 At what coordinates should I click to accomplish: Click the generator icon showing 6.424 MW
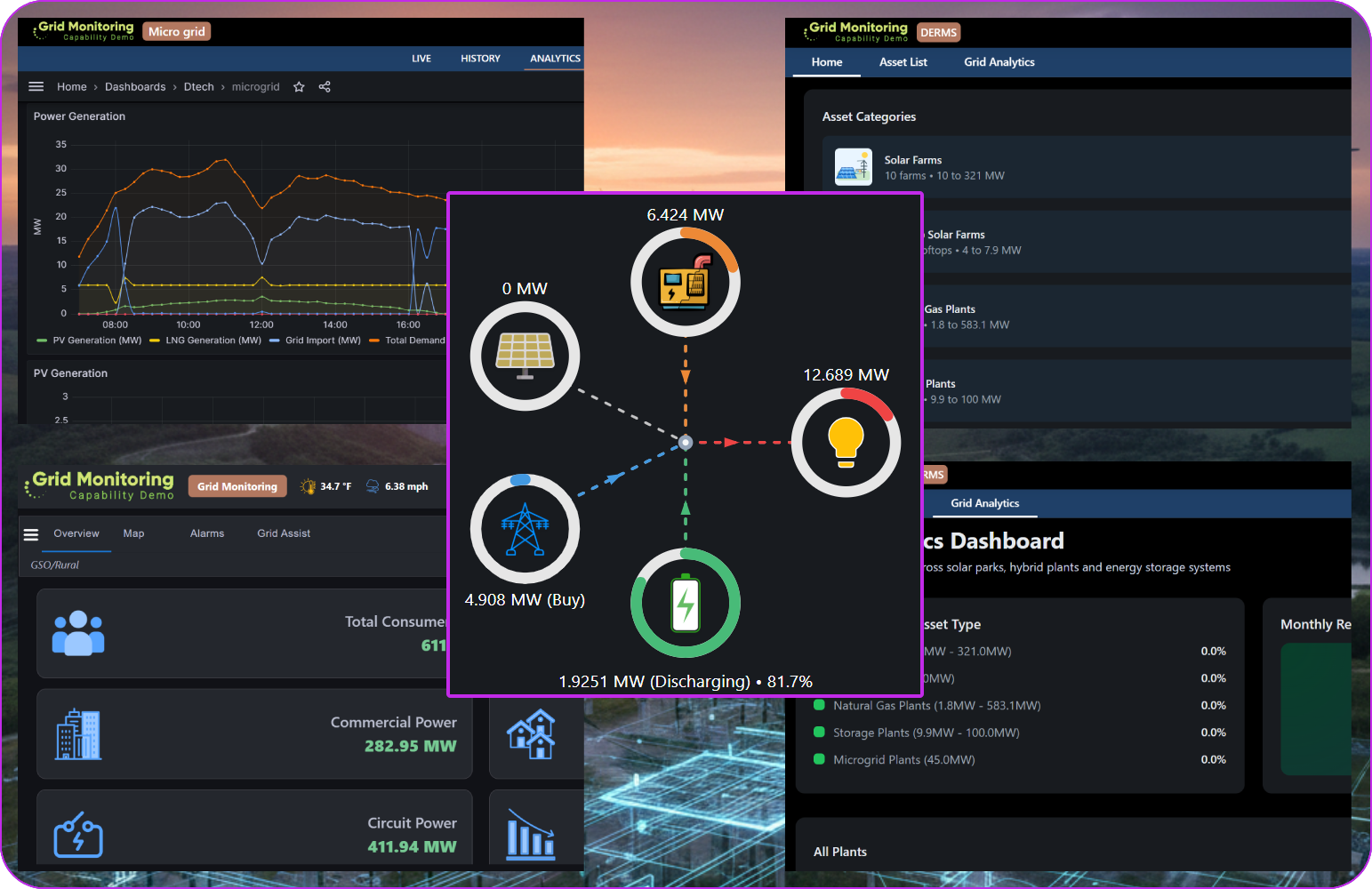click(685, 282)
